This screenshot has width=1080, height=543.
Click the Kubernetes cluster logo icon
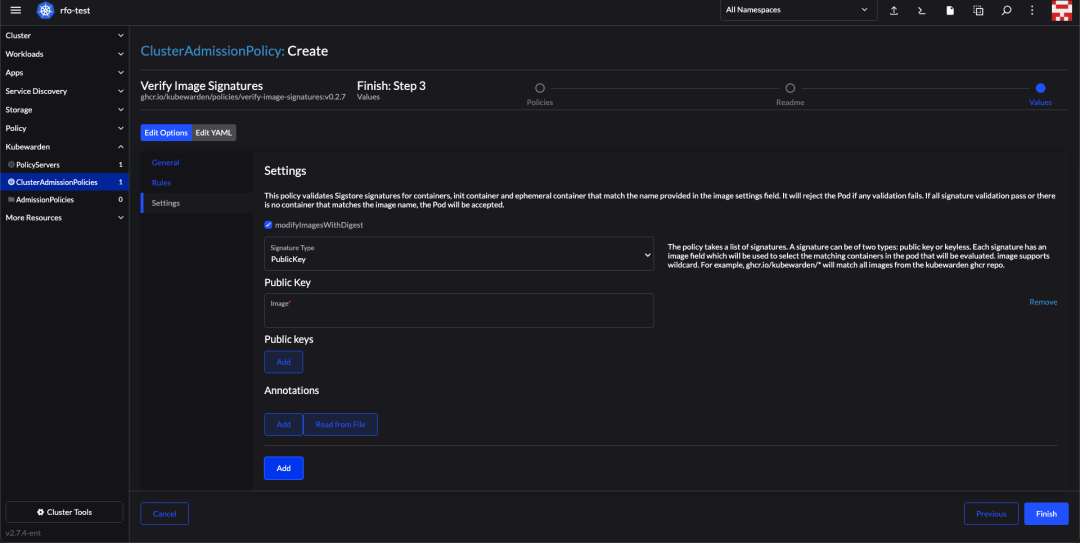coord(45,10)
